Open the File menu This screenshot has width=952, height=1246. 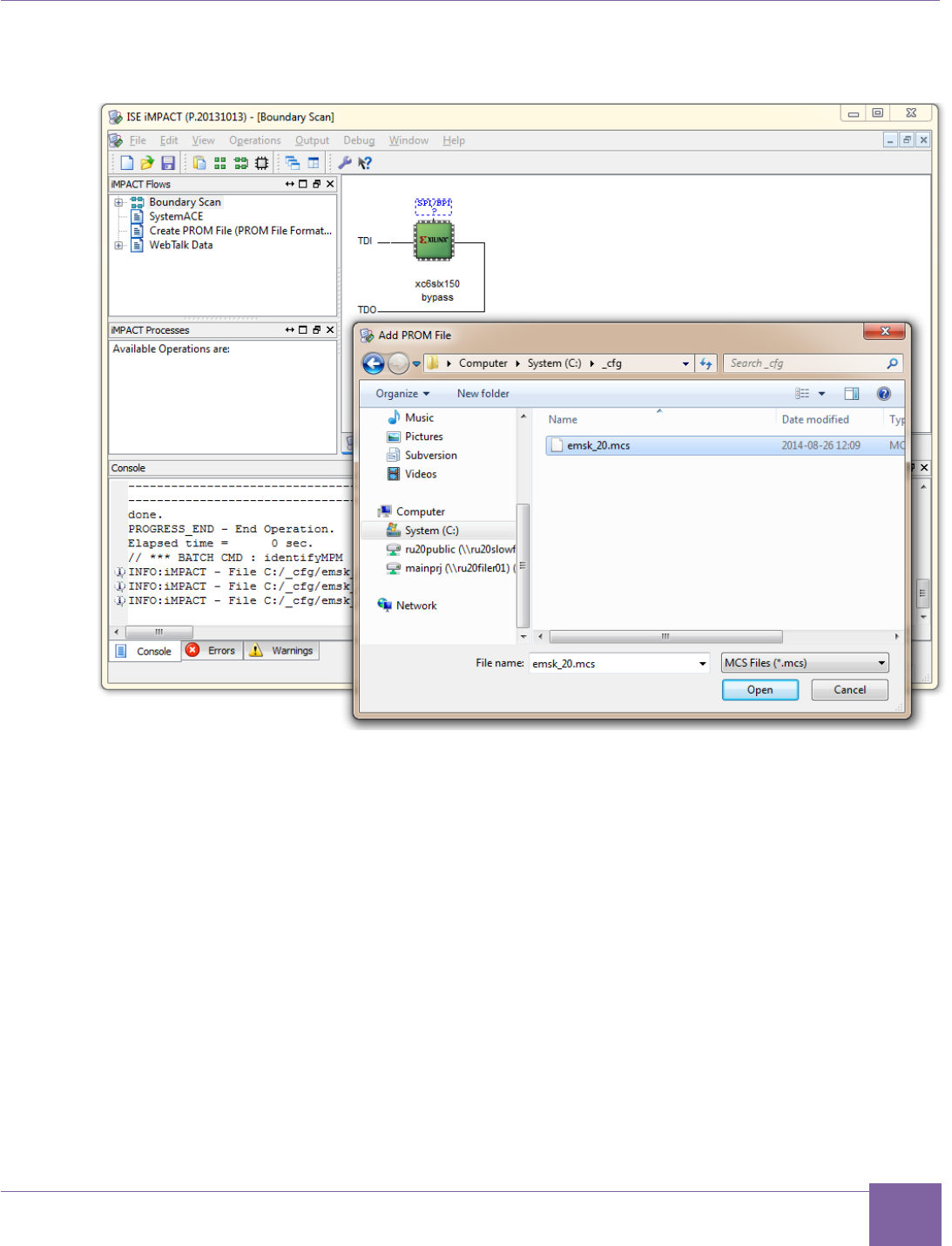(138, 140)
